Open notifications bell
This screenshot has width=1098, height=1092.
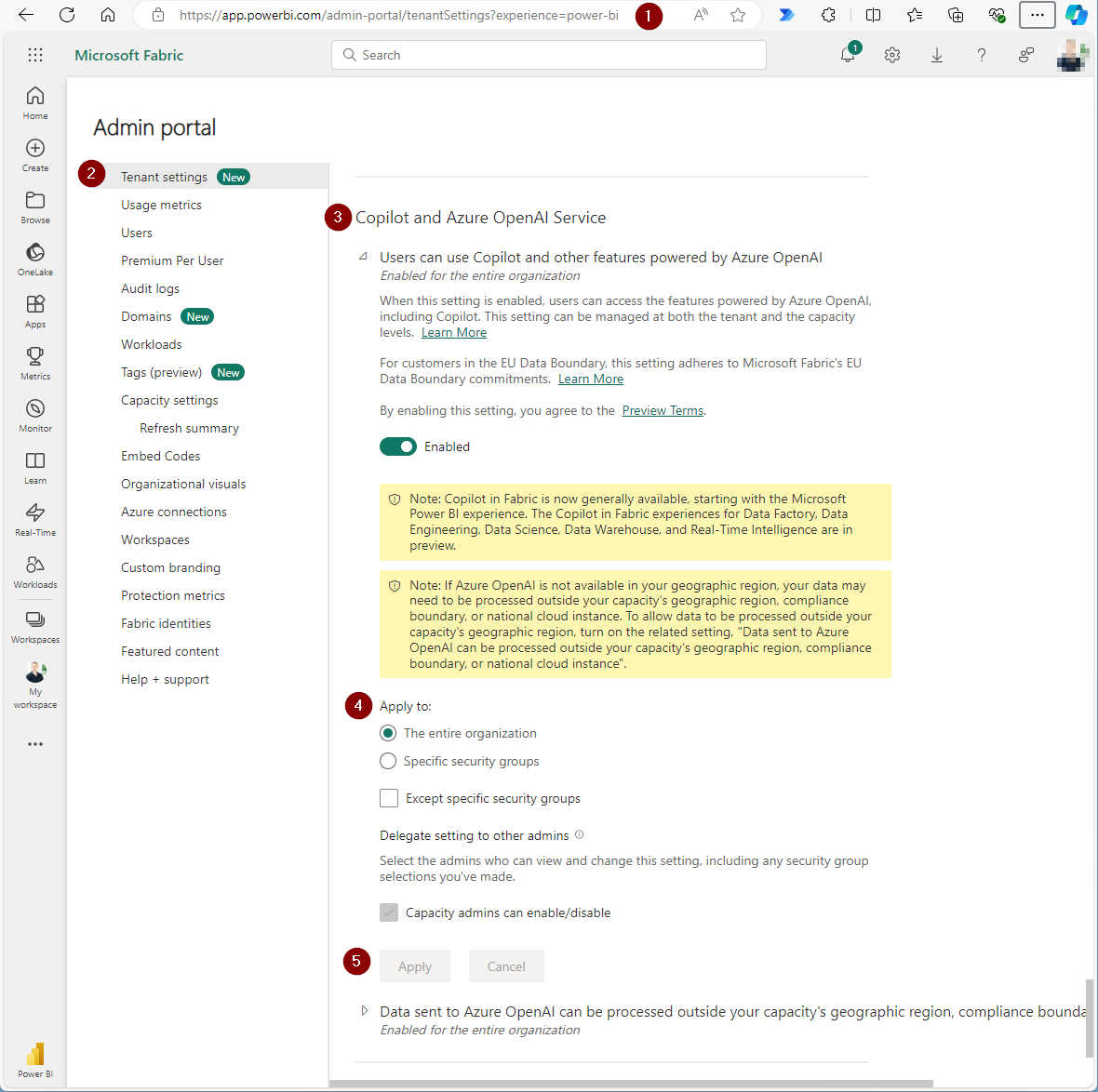pos(848,55)
